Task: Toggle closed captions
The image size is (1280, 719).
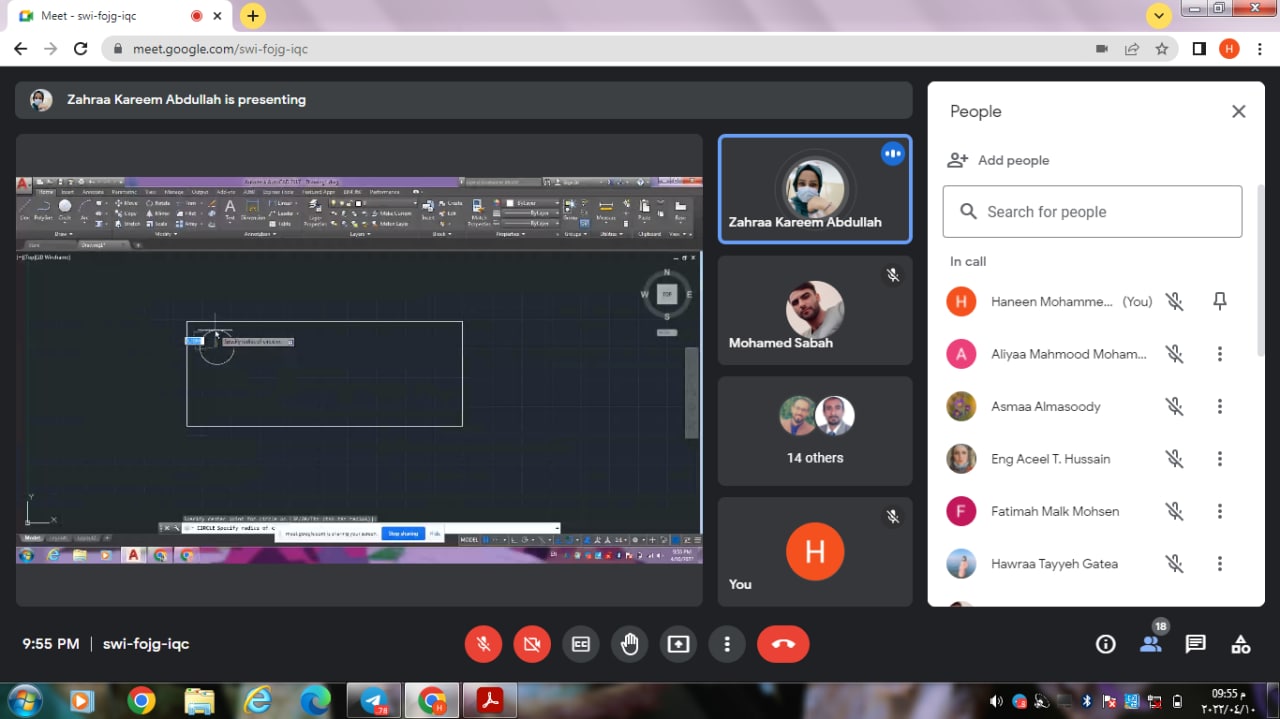Action: pos(581,644)
